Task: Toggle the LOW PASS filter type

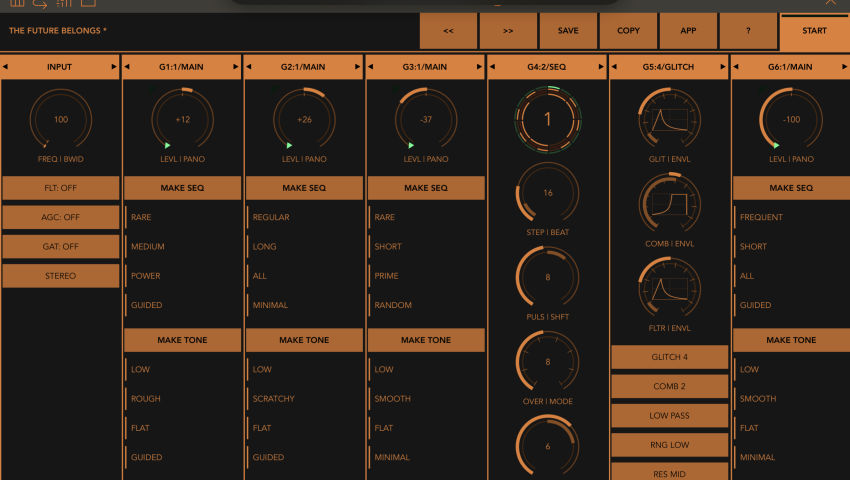Action: 669,415
